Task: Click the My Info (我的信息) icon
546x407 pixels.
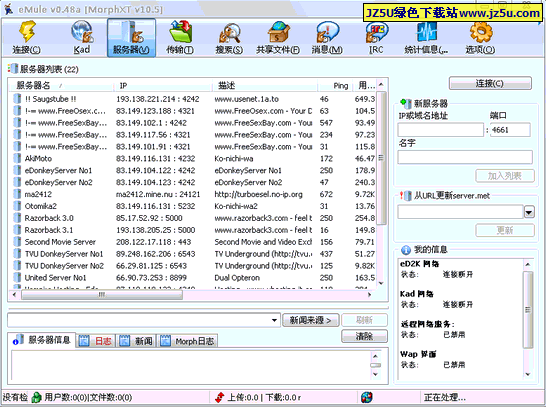Action: pos(406,250)
